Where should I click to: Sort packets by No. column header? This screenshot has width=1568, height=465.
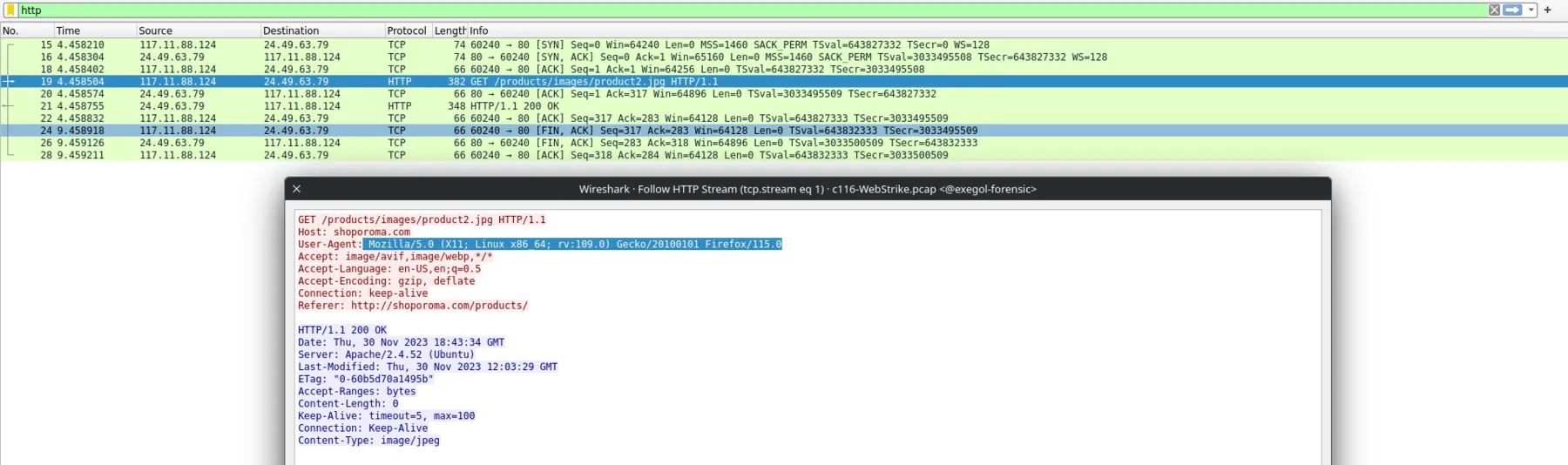point(27,30)
